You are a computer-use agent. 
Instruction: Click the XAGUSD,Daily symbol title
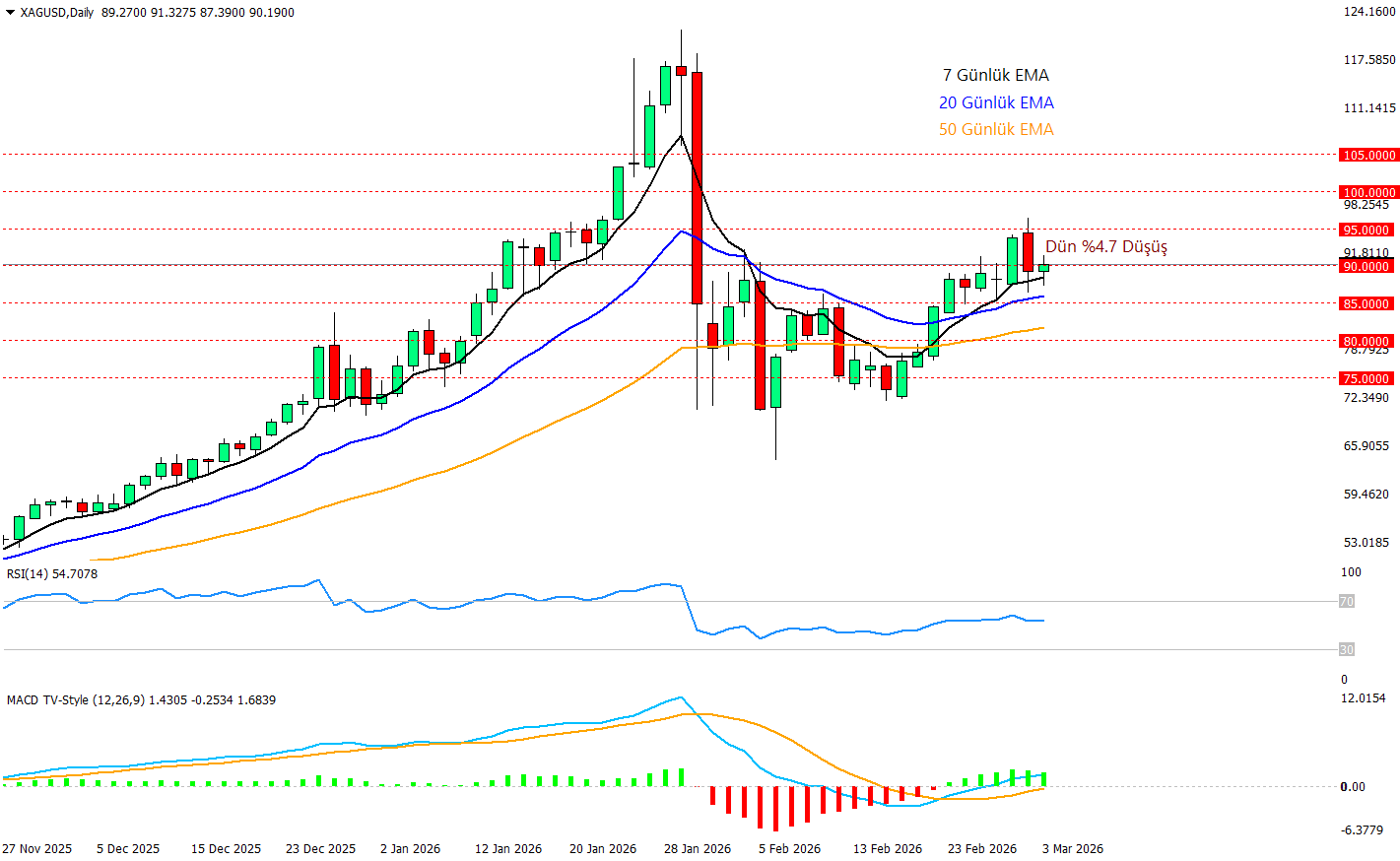(56, 13)
